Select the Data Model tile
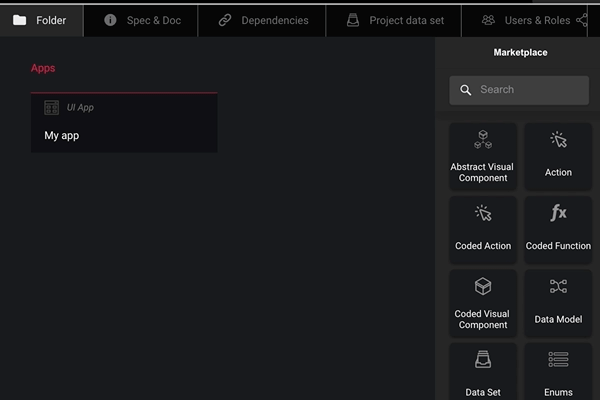The height and width of the screenshot is (400, 600). click(558, 303)
